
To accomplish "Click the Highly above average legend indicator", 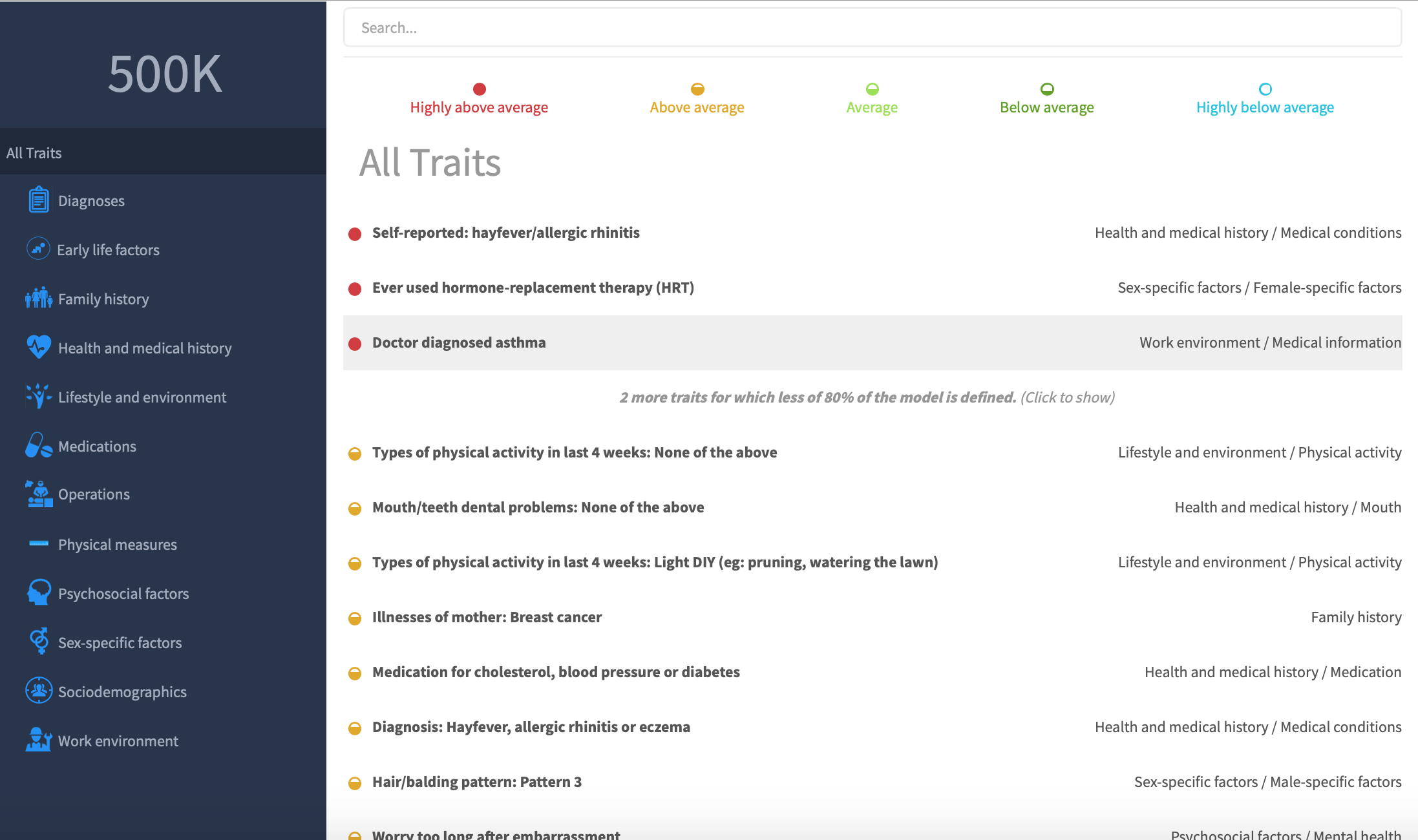I will pyautogui.click(x=479, y=88).
